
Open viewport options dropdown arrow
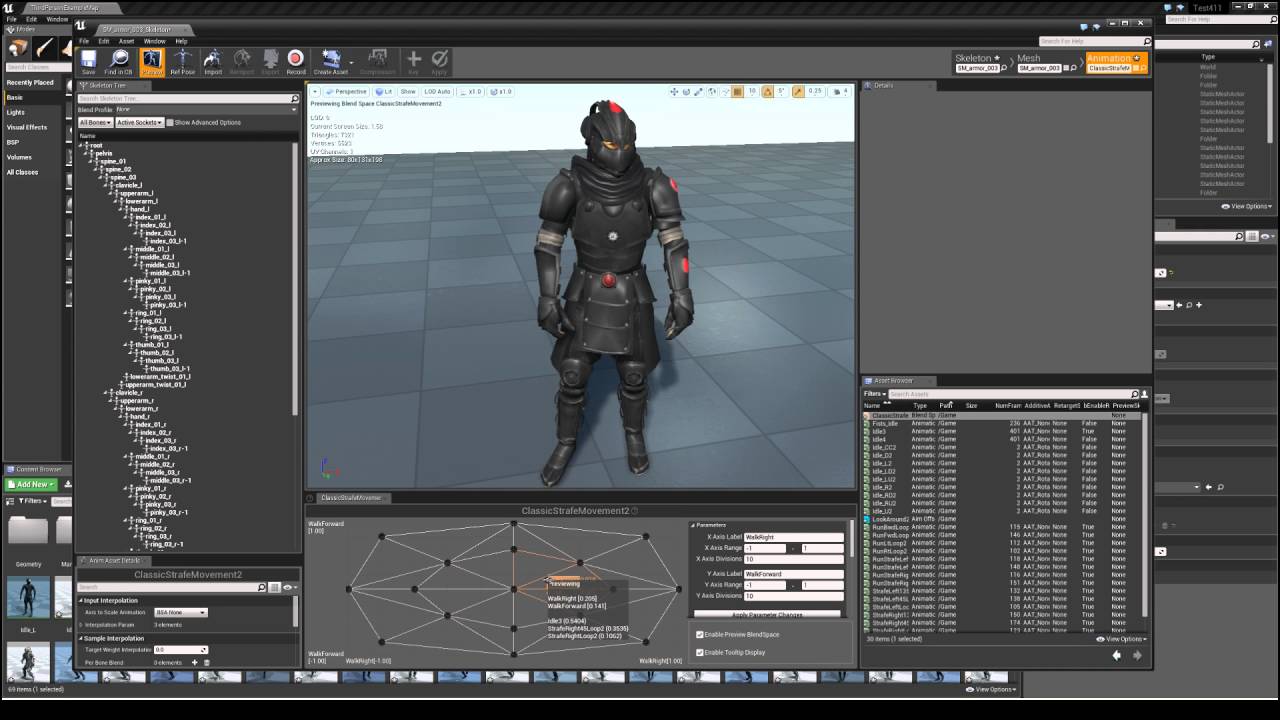[315, 92]
